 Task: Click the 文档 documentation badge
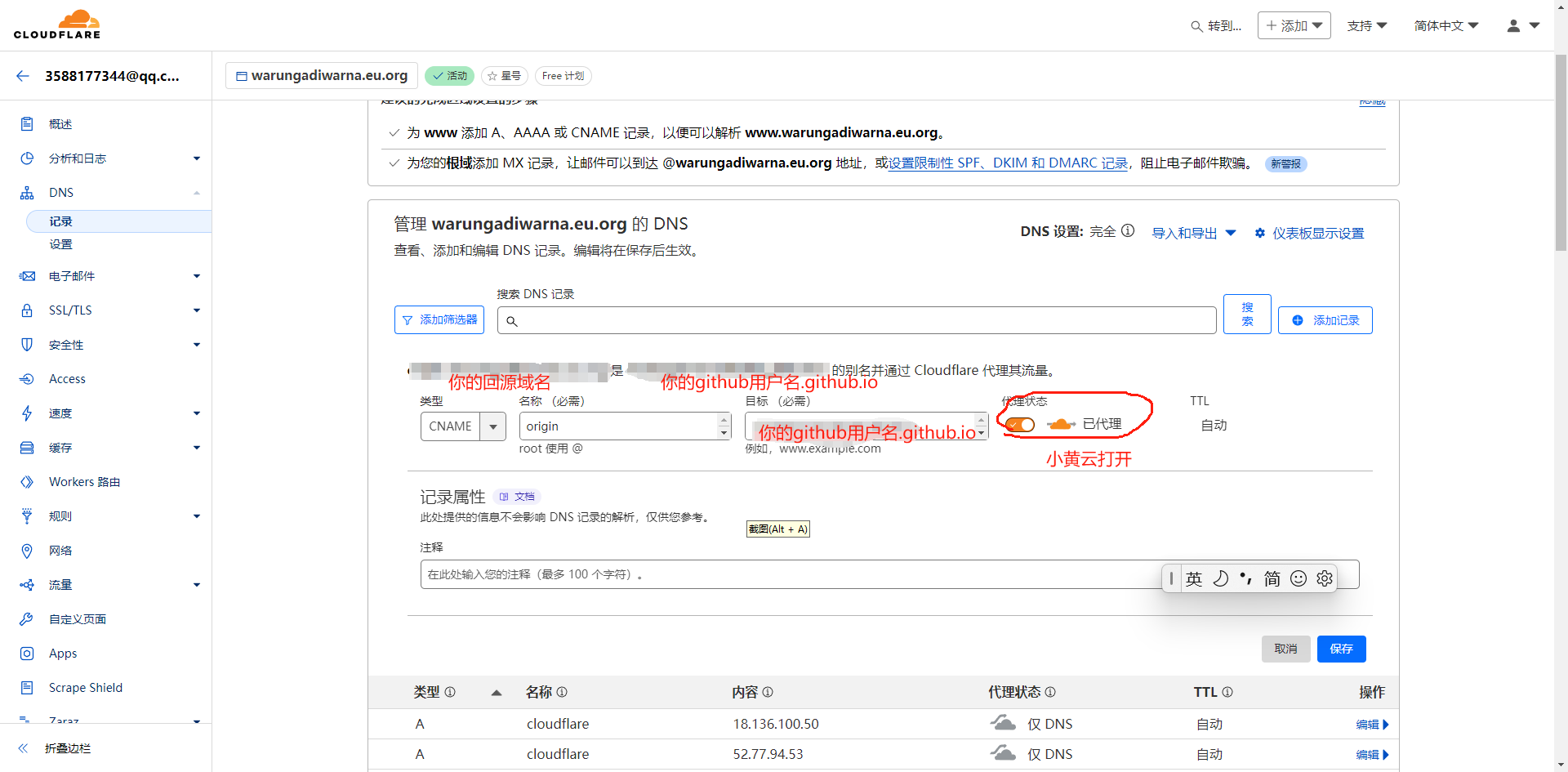point(517,497)
